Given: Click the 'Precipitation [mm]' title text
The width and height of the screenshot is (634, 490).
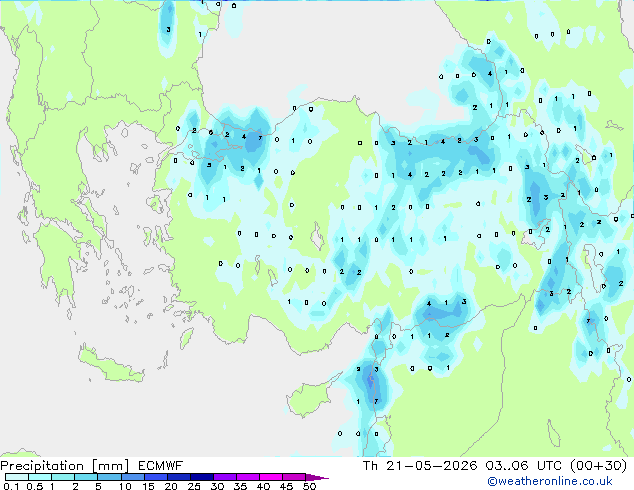Looking at the screenshot, I should (x=65, y=466).
